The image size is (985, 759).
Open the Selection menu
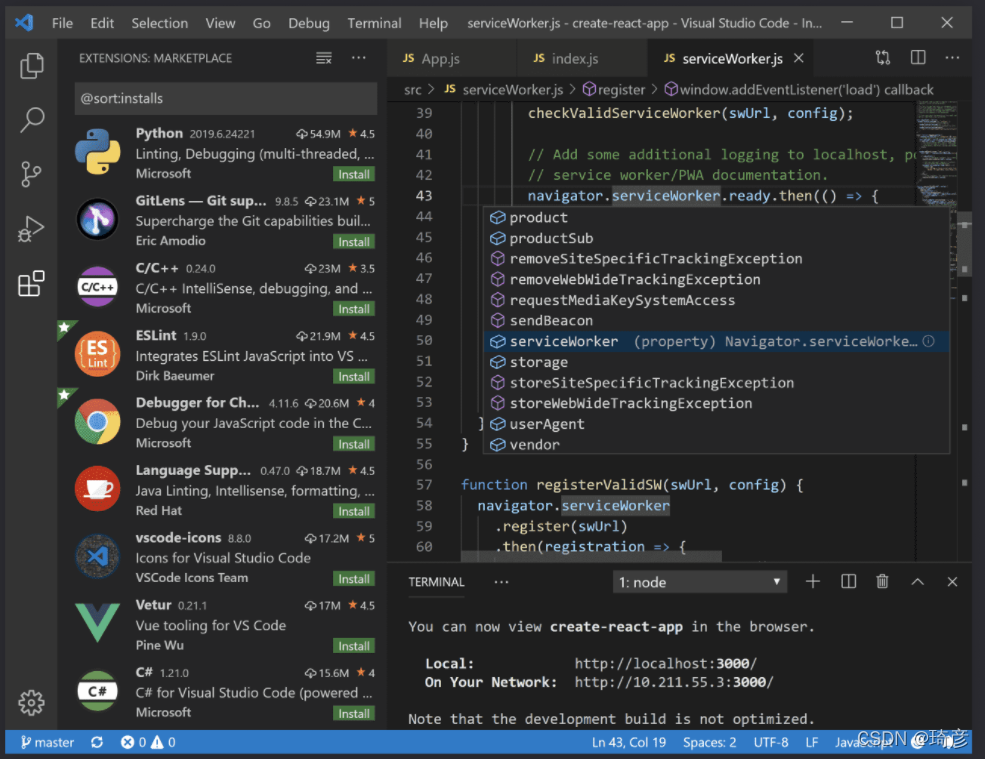click(x=160, y=23)
